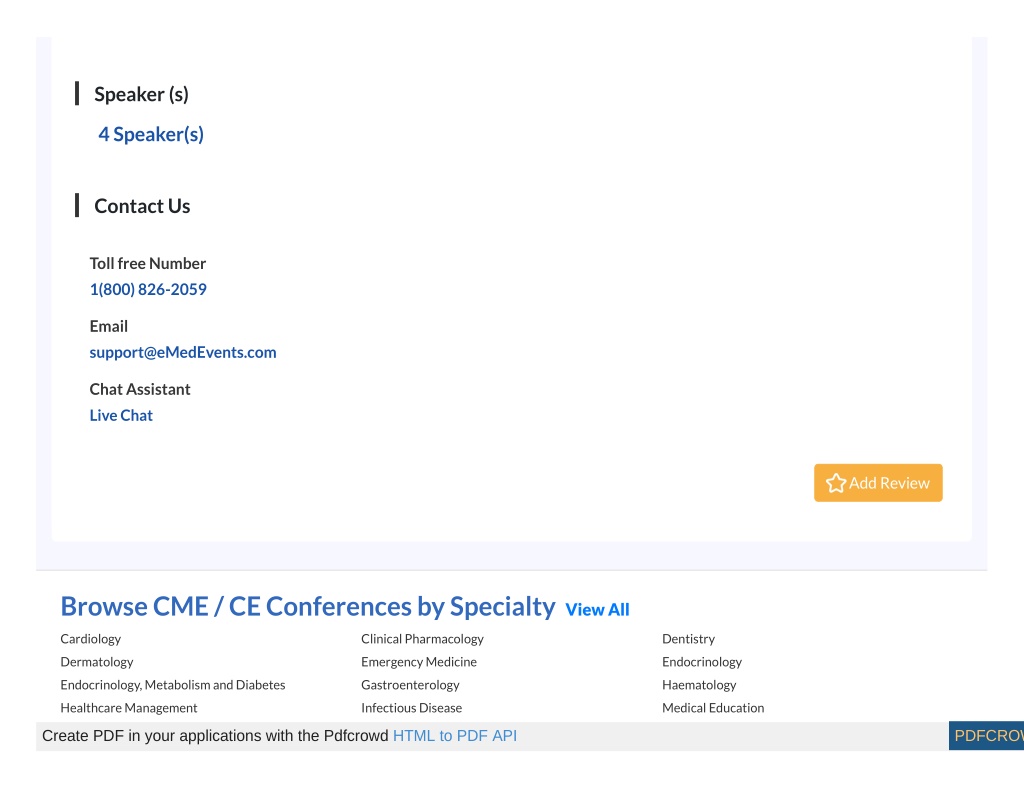
Task: Open the Endocrinology specialty link
Action: pos(702,662)
